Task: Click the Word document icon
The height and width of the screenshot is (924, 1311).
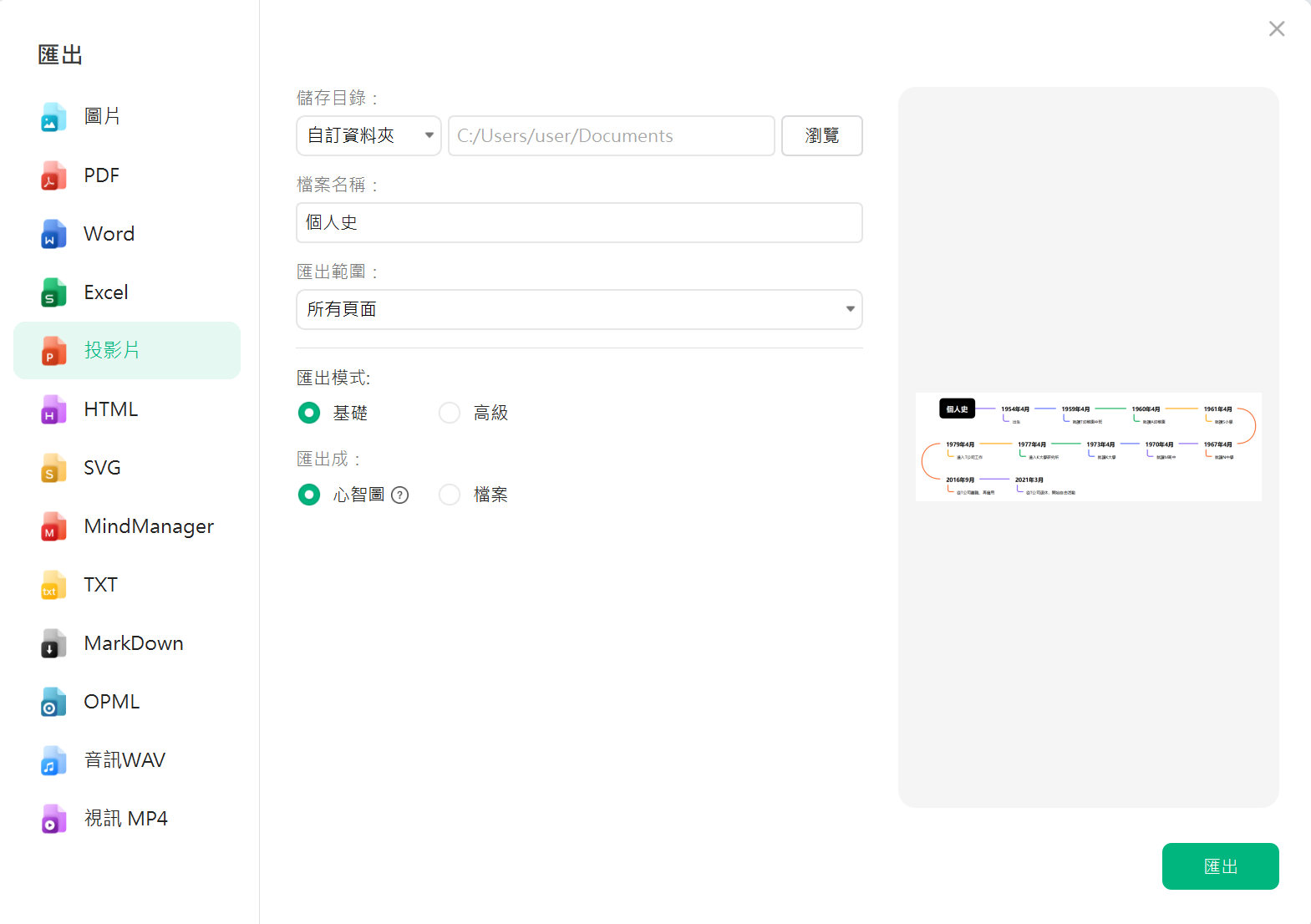Action: (53, 234)
